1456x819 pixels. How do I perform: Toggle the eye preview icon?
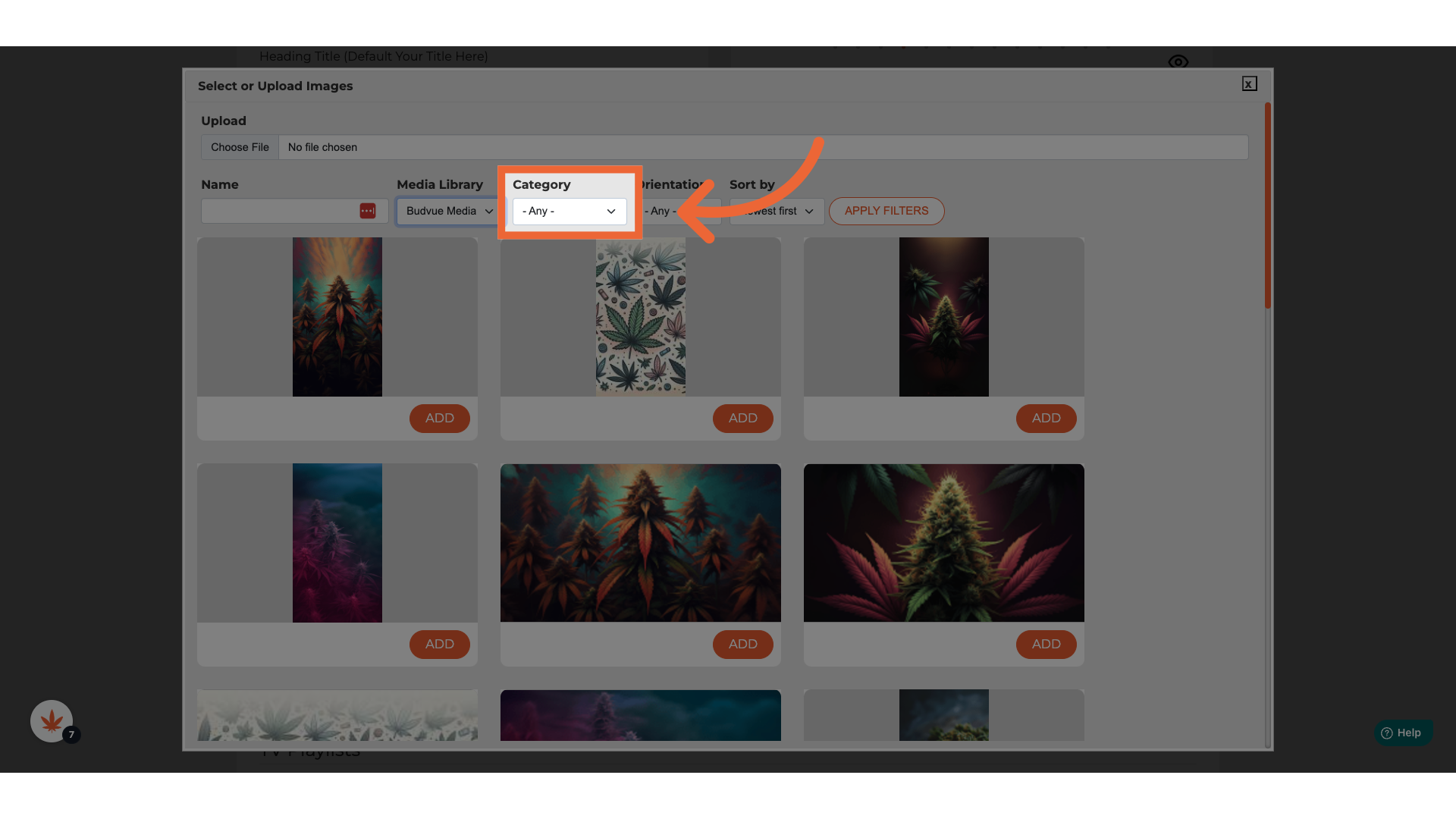(1178, 61)
